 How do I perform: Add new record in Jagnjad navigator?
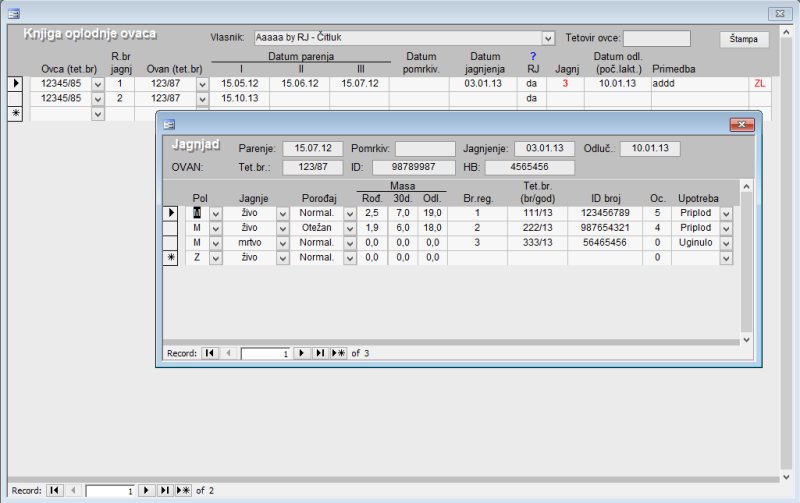point(338,353)
